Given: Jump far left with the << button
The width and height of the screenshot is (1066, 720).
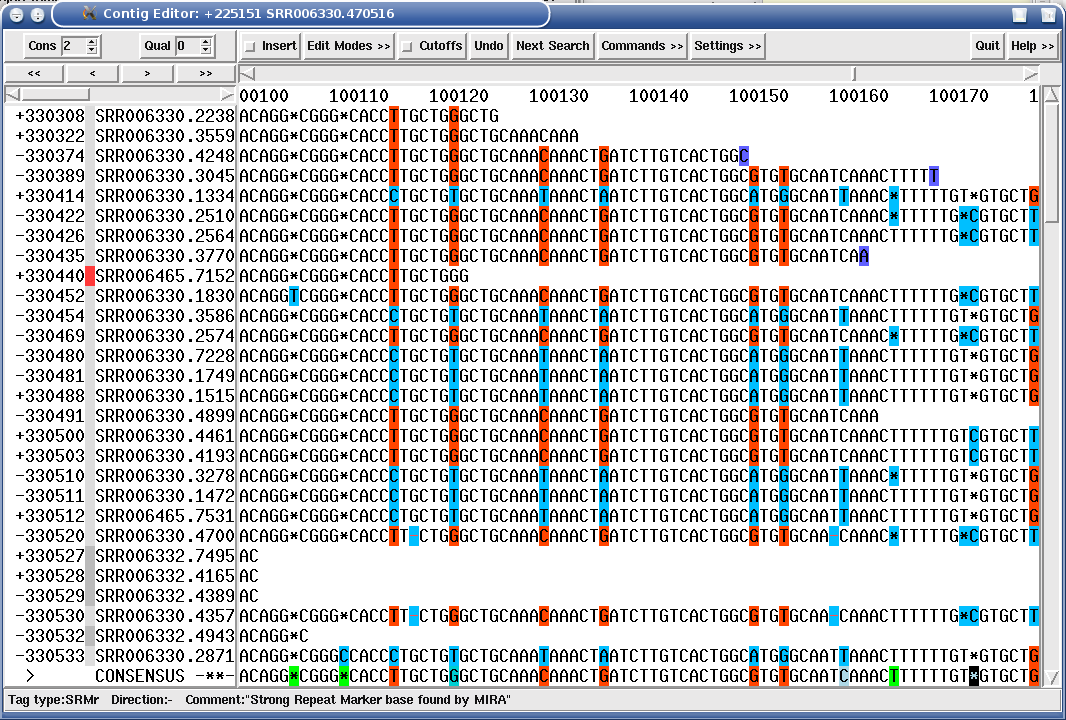Looking at the screenshot, I should click(x=34, y=73).
